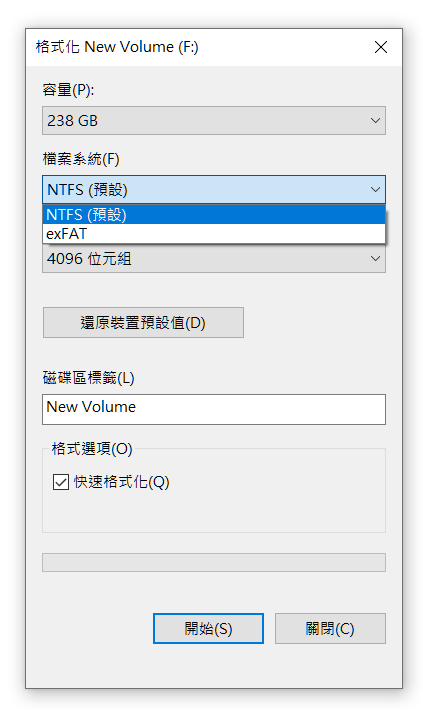Expand the 4096 位元組 allocation size dropdown
The image size is (423, 713).
[x=214, y=259]
